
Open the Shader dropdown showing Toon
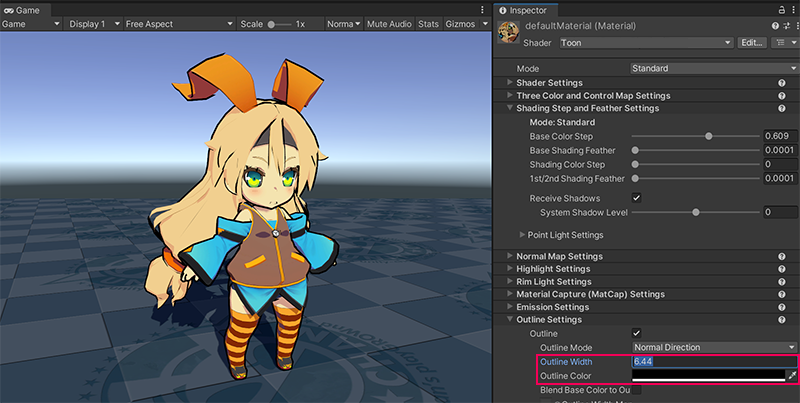646,43
